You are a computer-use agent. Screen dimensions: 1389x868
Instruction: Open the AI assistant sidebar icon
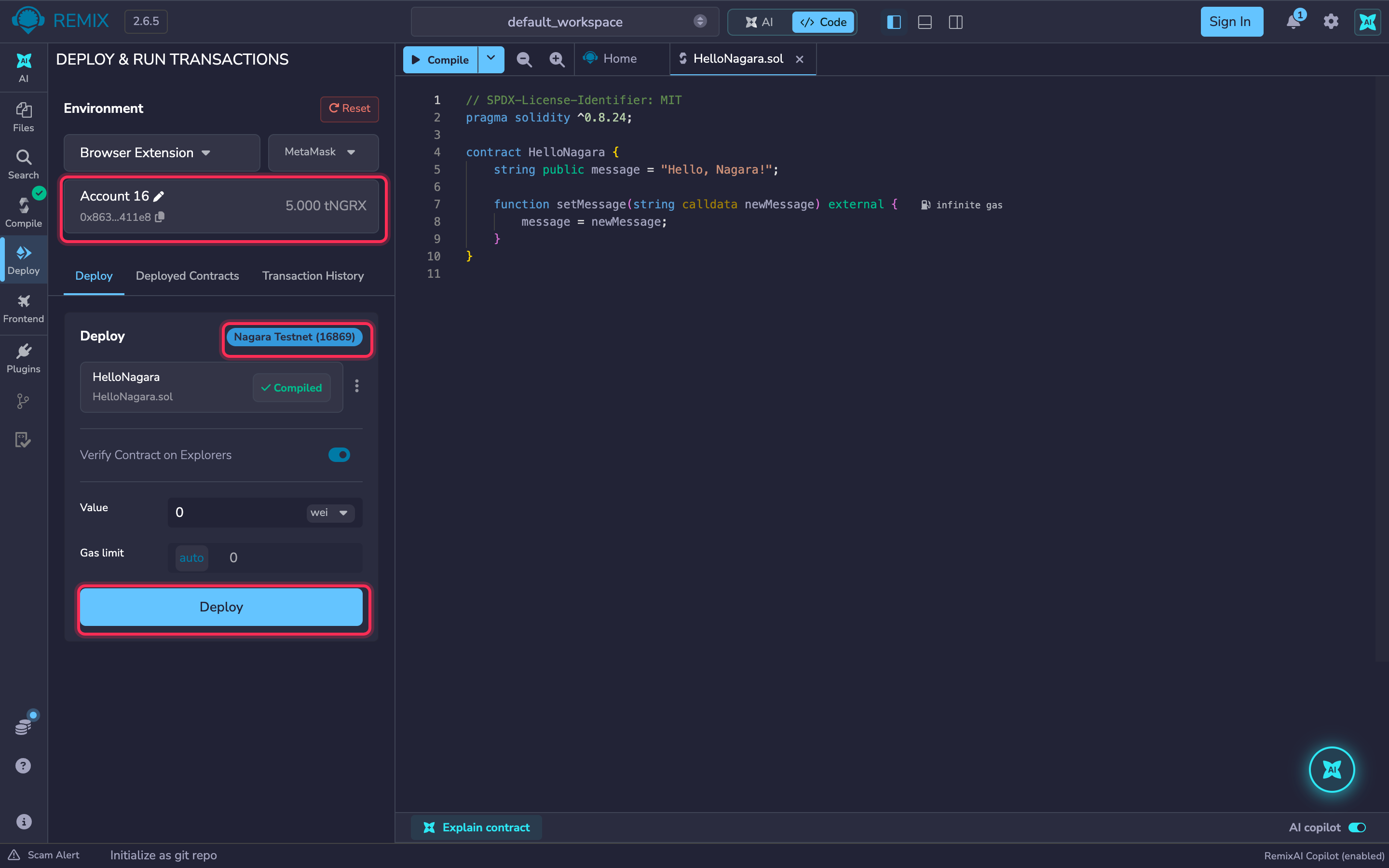pos(24,67)
